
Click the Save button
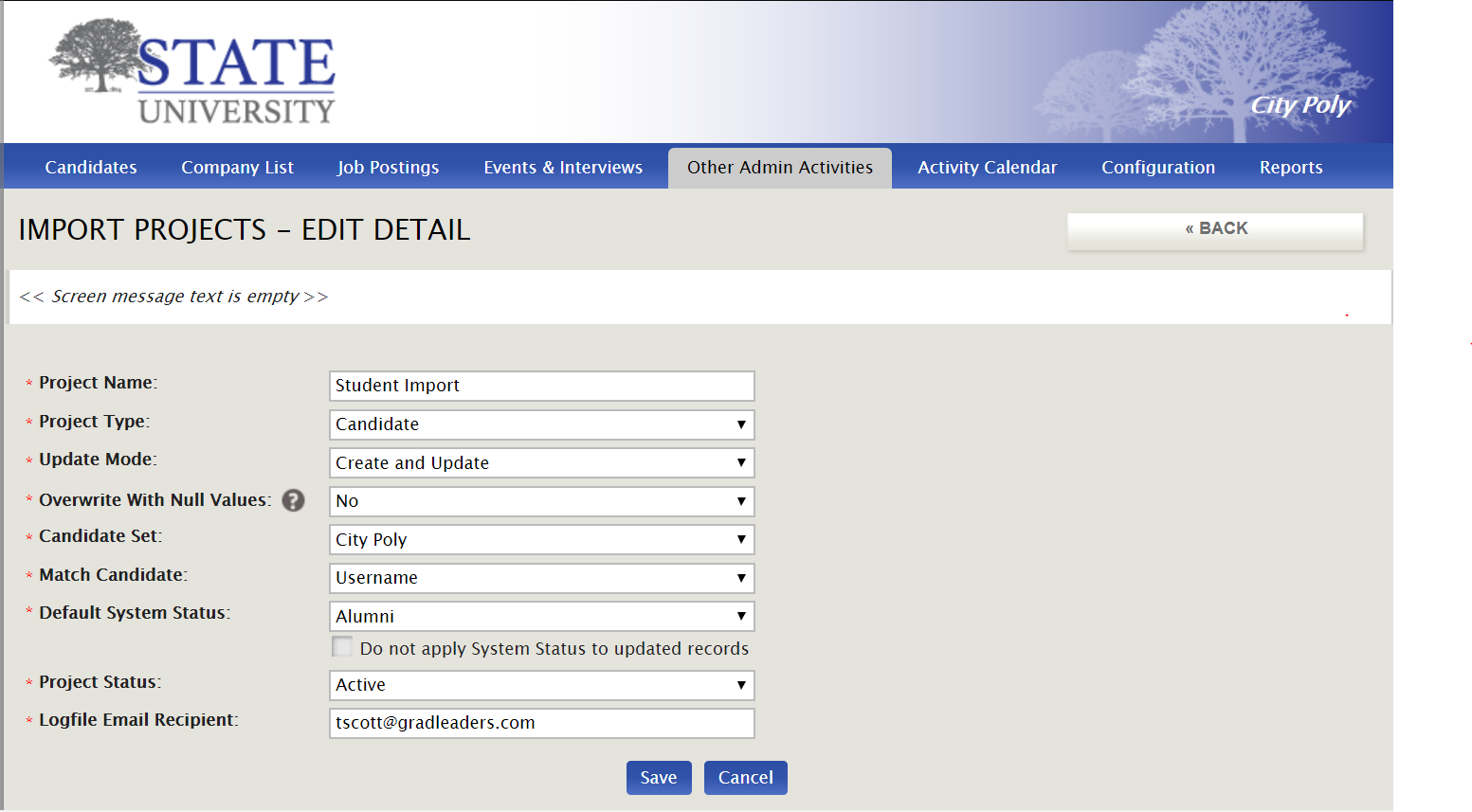(x=659, y=778)
